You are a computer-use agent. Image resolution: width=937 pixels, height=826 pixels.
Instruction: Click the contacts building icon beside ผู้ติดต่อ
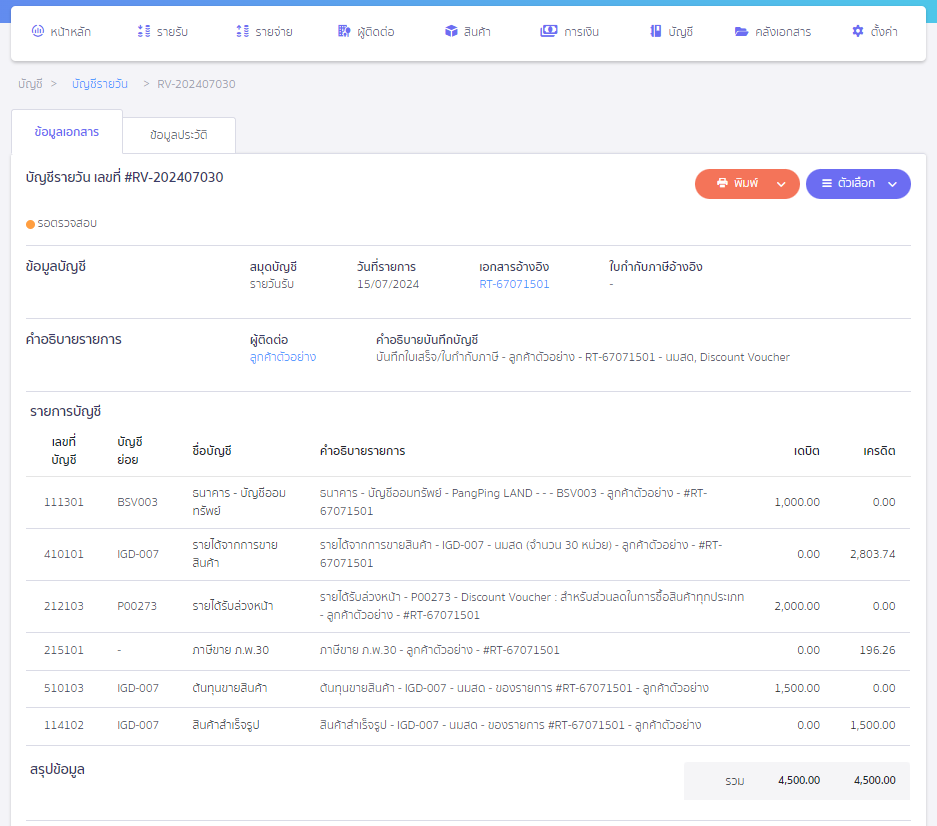[344, 31]
